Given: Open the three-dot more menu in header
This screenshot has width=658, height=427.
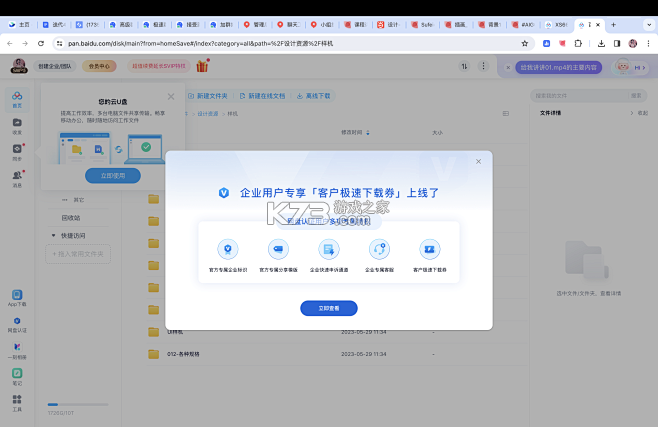Looking at the screenshot, I should coord(483,66).
